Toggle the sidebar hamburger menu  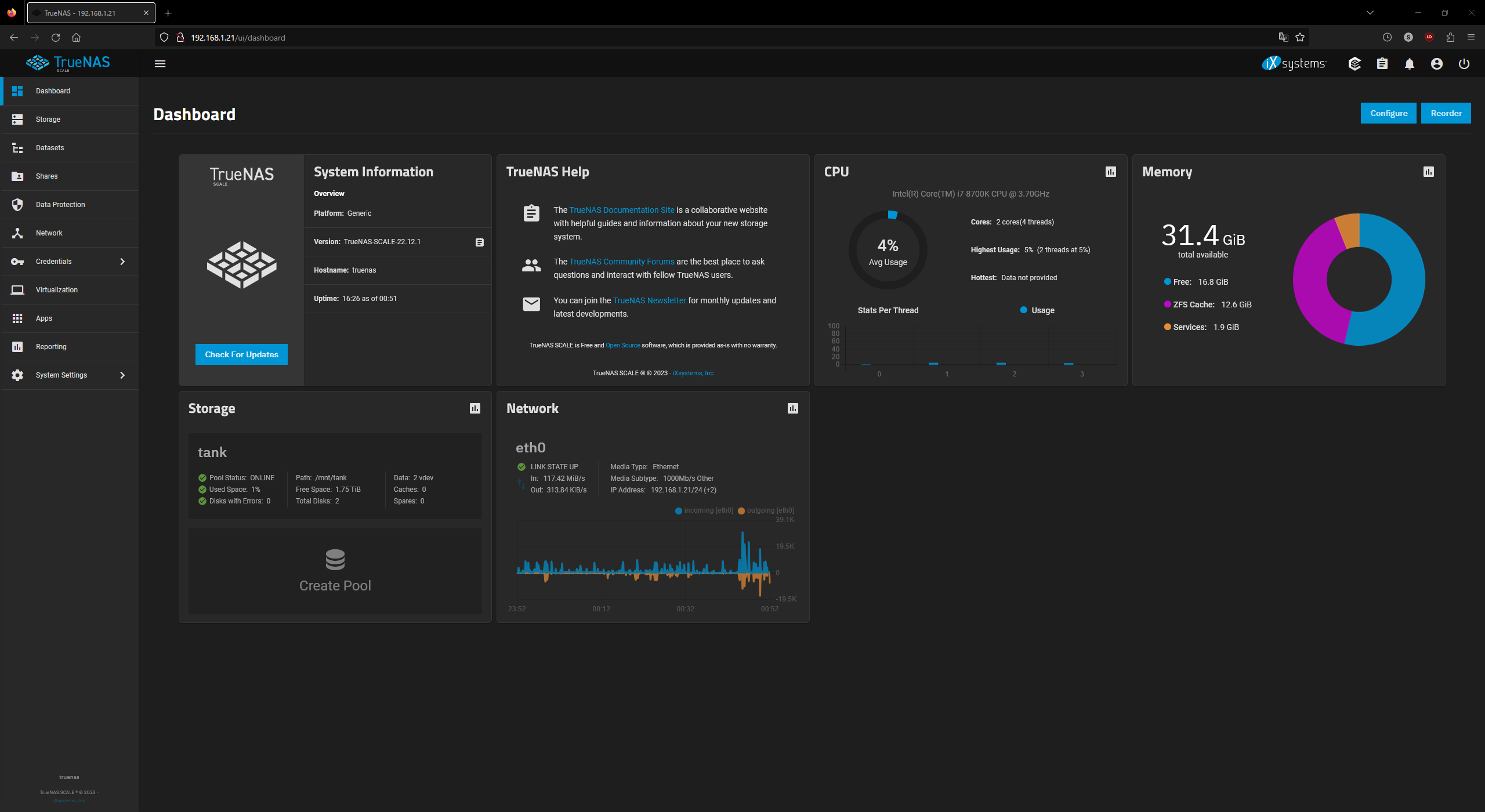click(x=160, y=64)
